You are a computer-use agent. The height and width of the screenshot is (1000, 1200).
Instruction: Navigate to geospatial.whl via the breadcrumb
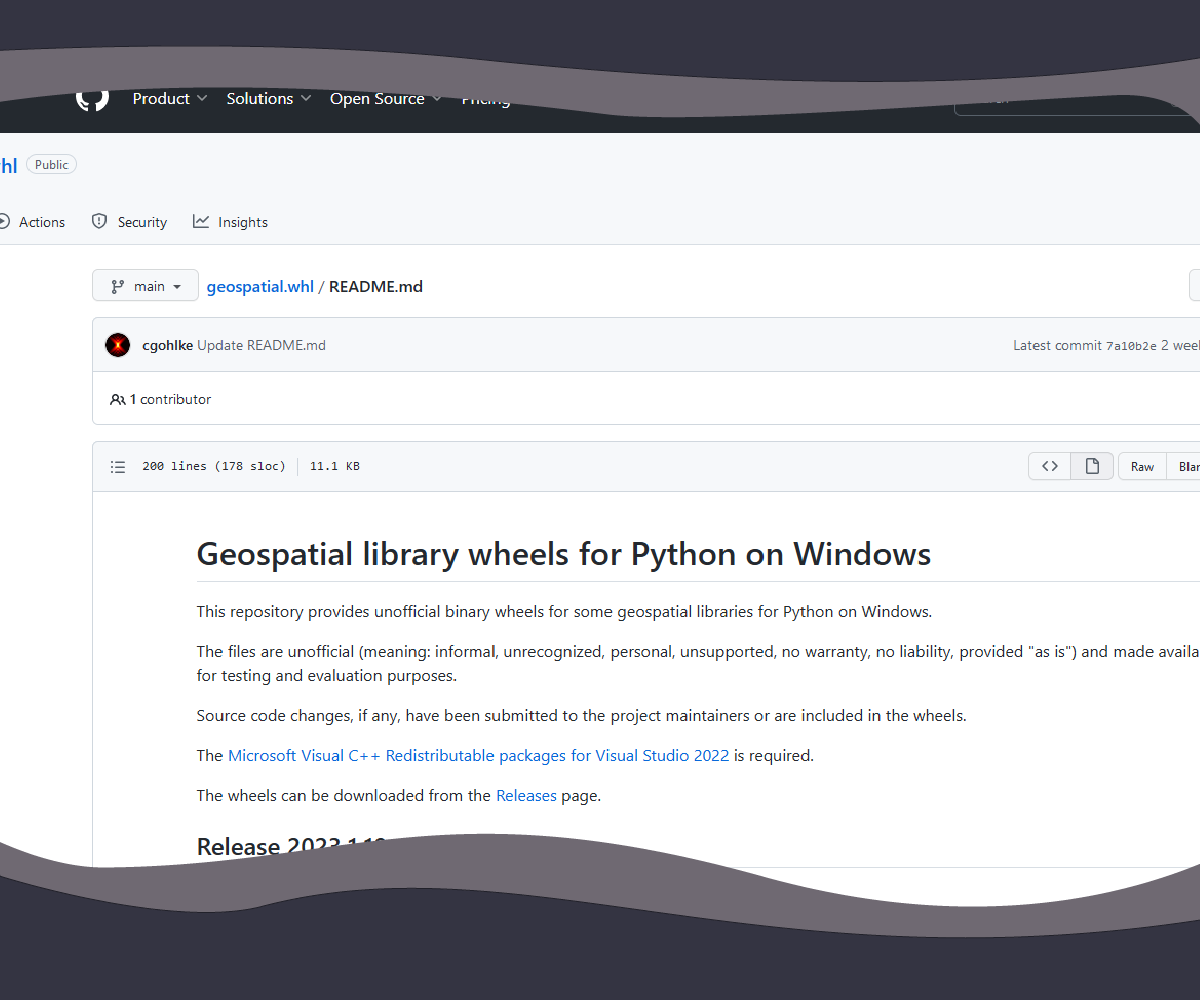coord(260,286)
